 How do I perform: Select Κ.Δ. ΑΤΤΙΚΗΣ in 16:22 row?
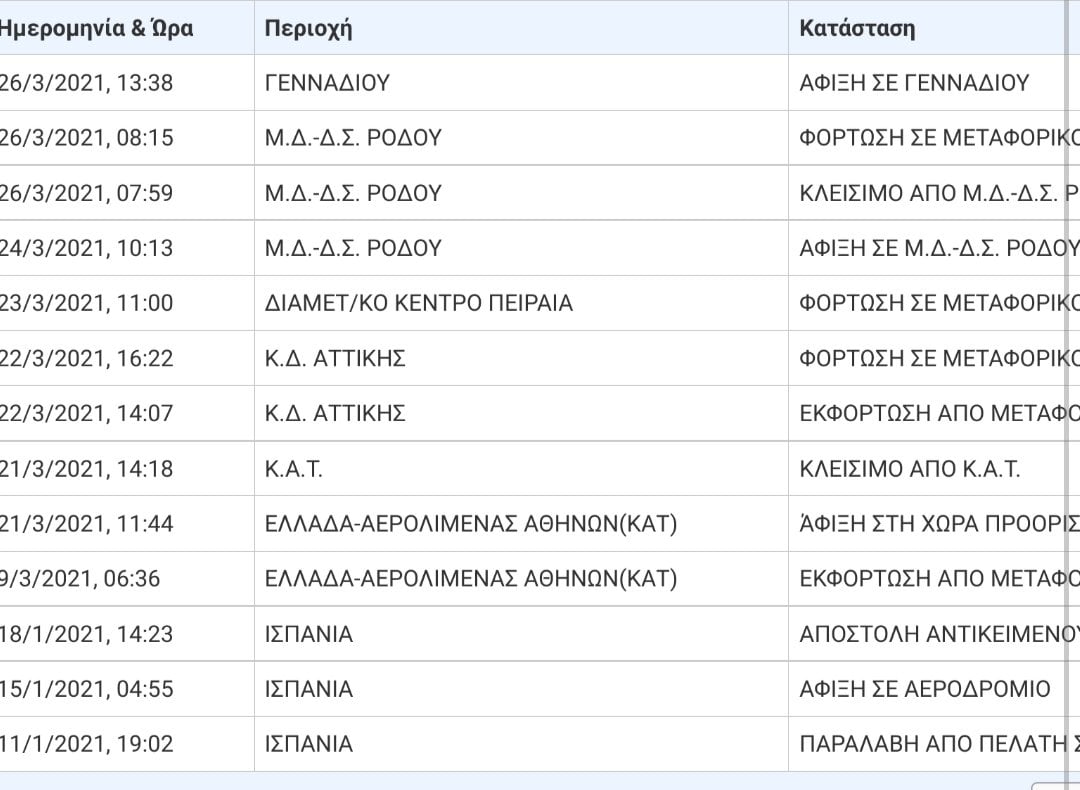pos(335,358)
